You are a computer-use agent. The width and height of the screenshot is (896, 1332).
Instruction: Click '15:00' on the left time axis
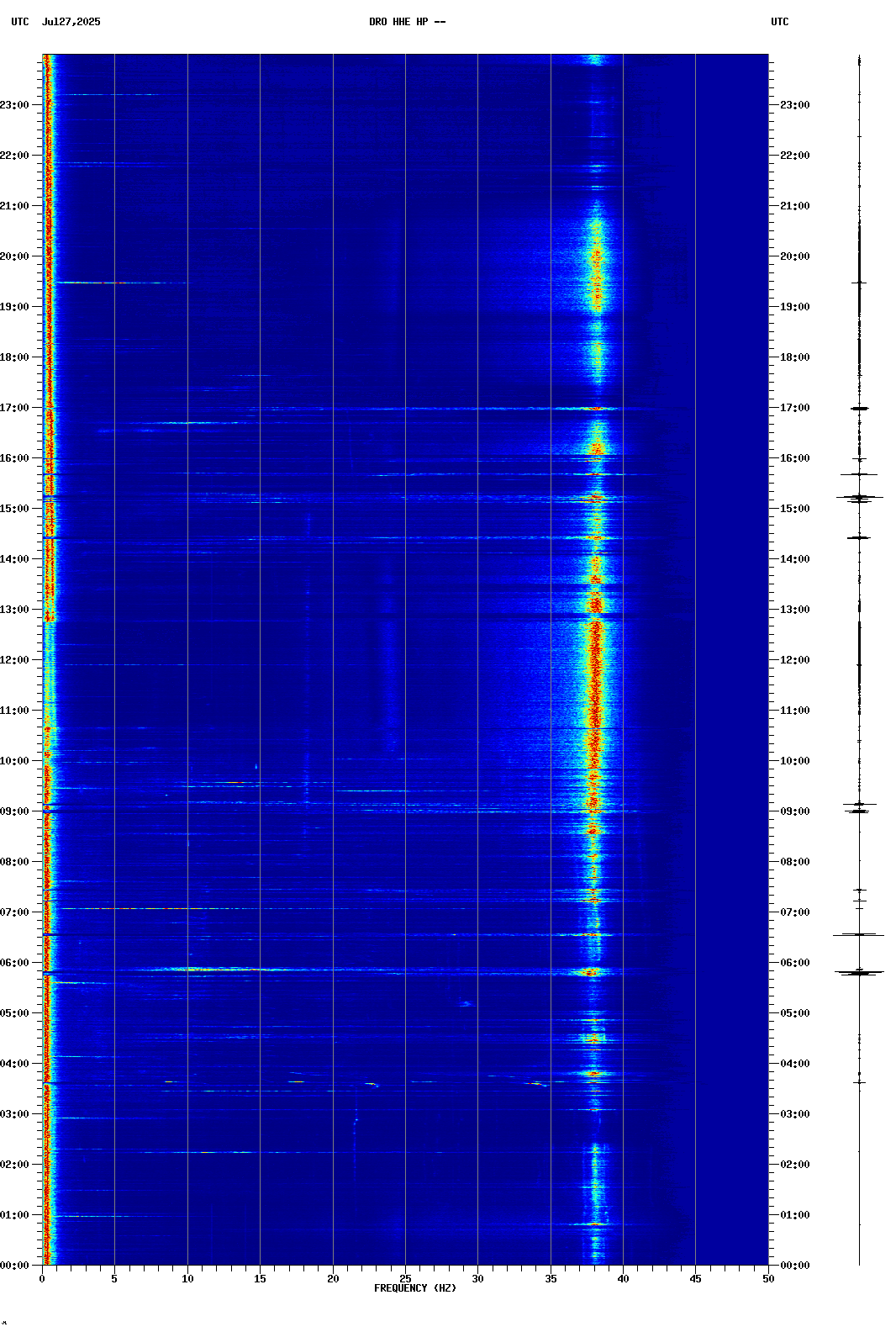pyautogui.click(x=14, y=509)
